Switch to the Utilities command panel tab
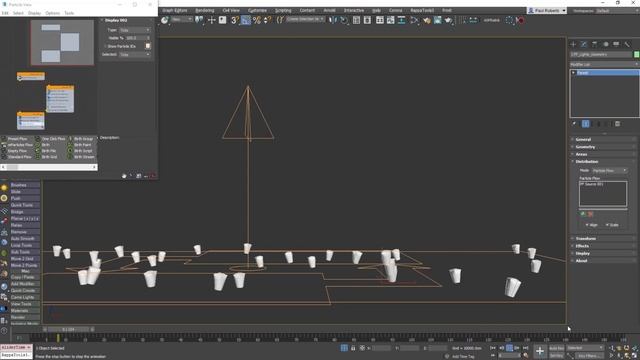The image size is (640, 360). click(x=627, y=44)
